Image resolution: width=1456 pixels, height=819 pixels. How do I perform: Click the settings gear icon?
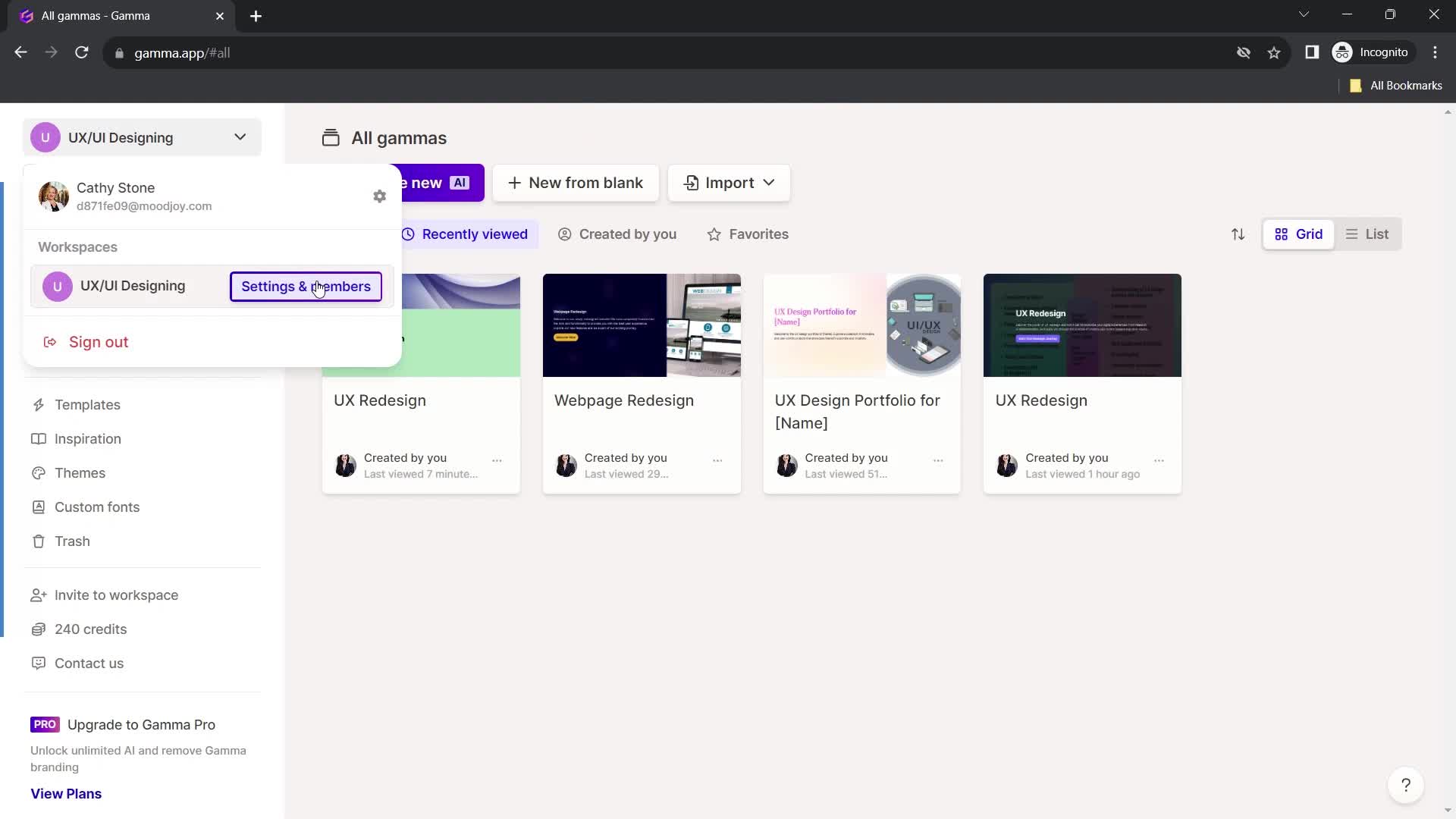point(379,196)
